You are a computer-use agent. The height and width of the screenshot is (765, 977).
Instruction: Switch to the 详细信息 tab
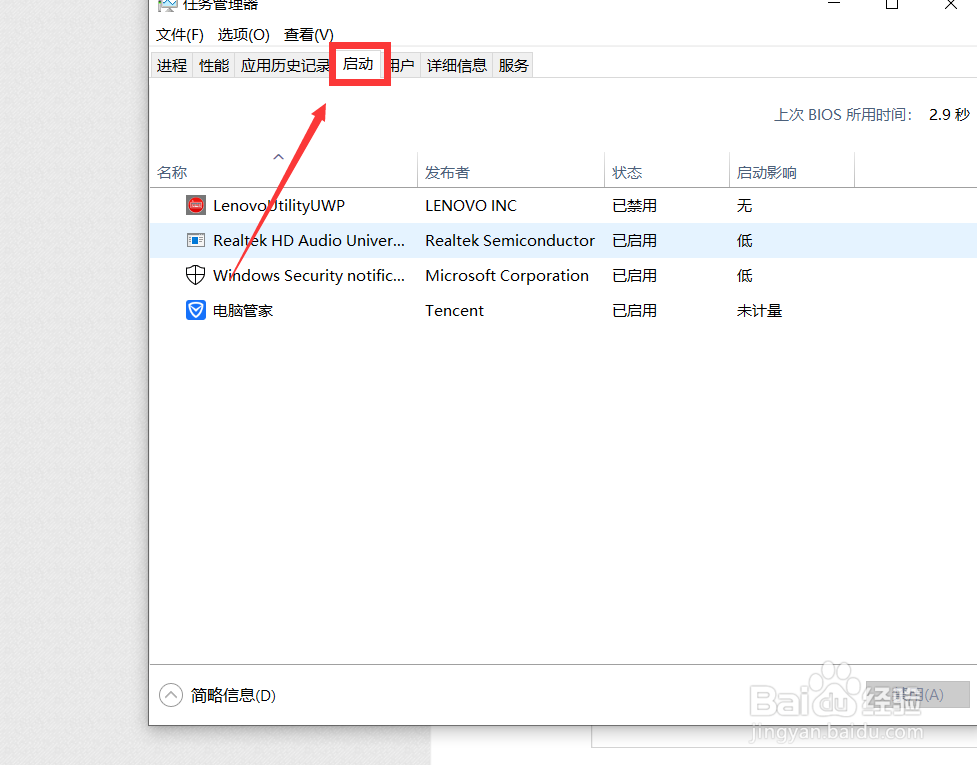point(457,65)
